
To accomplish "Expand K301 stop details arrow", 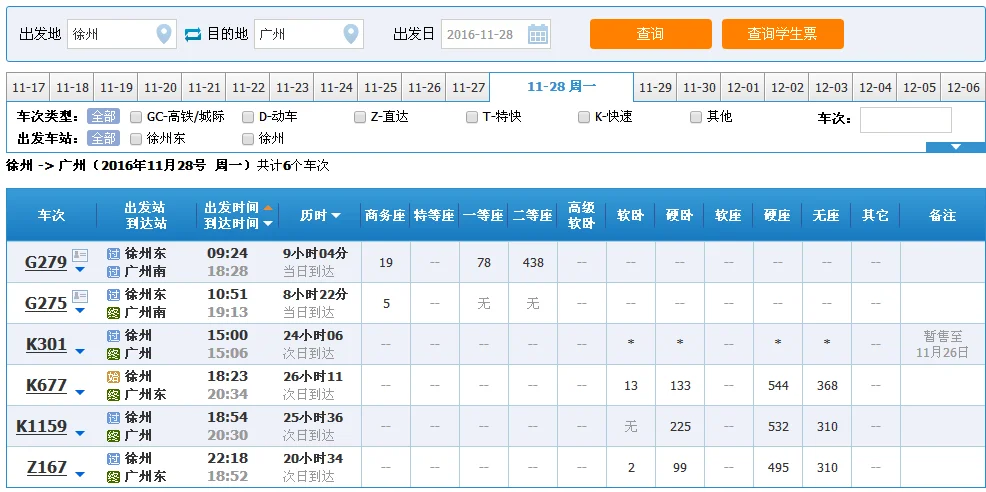I will click(x=80, y=352).
